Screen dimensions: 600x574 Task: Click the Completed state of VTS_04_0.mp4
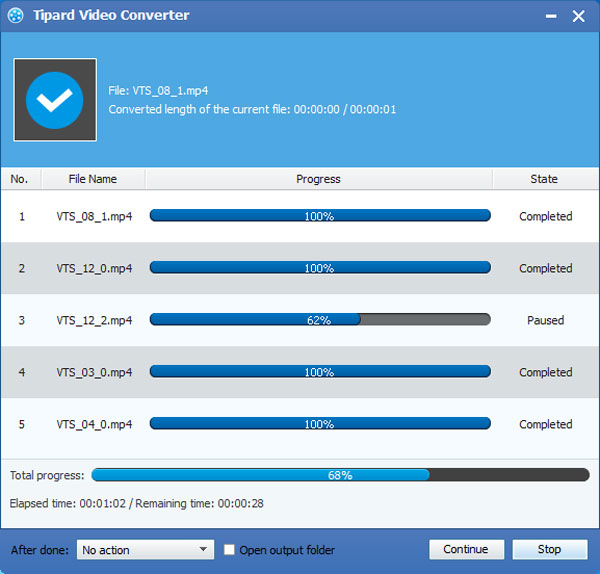pyautogui.click(x=546, y=425)
